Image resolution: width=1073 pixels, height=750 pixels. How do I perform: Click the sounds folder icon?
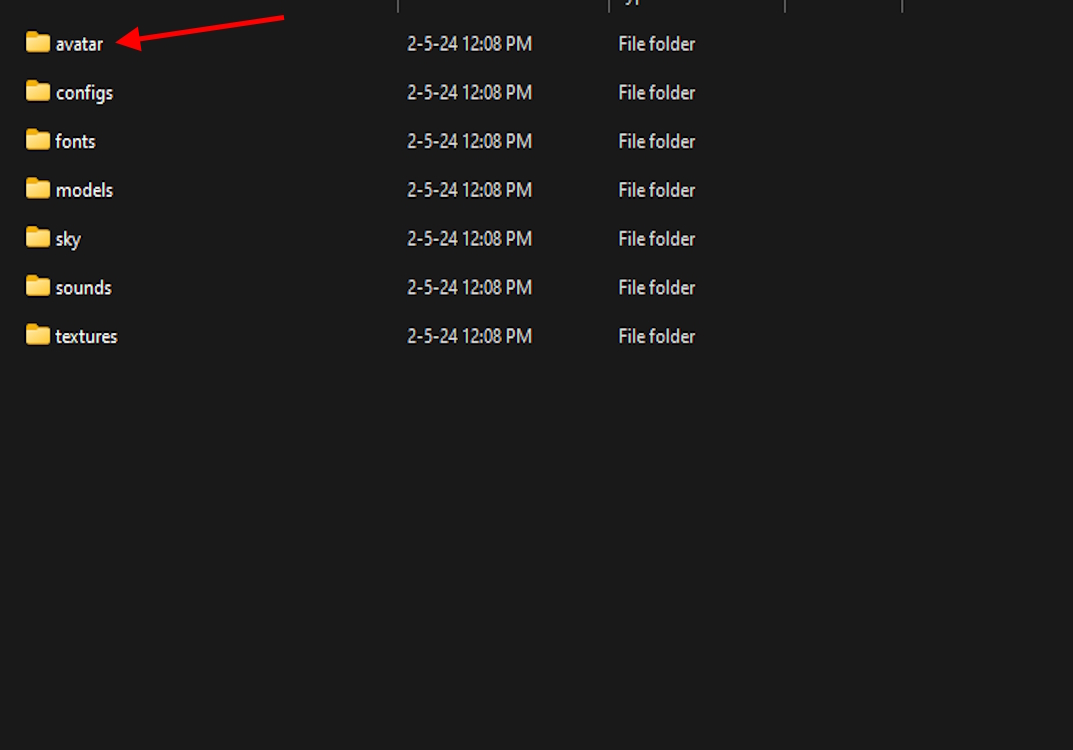(x=38, y=286)
